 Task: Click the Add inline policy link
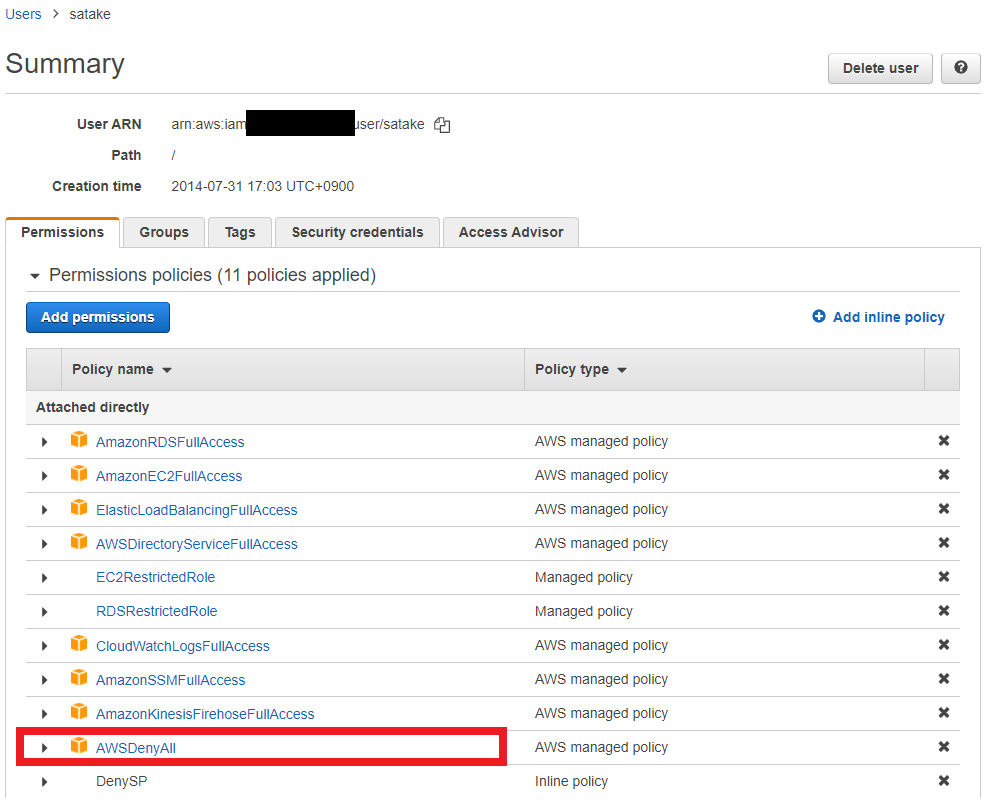(888, 317)
